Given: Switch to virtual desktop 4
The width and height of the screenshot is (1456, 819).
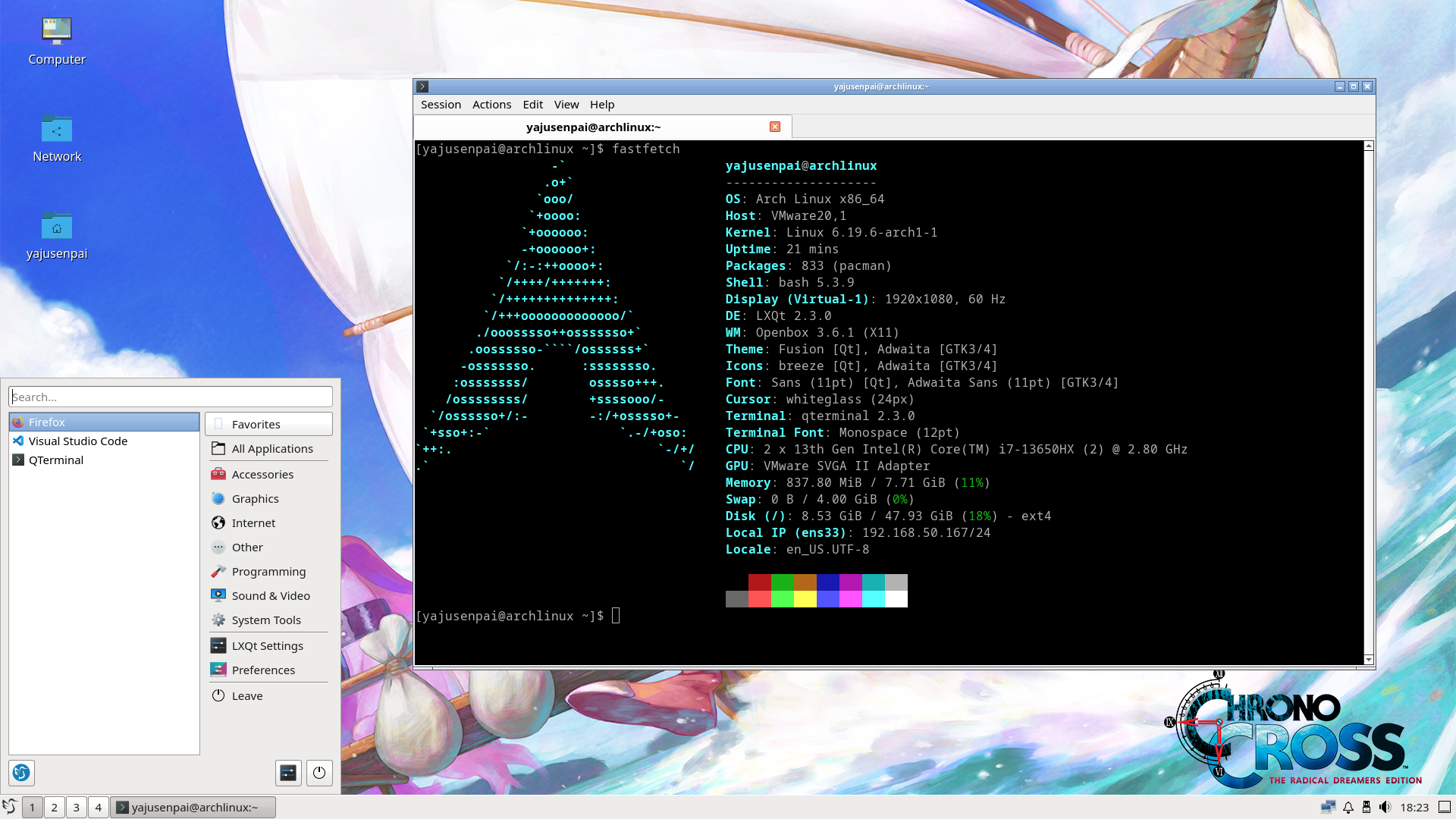Looking at the screenshot, I should click(98, 807).
